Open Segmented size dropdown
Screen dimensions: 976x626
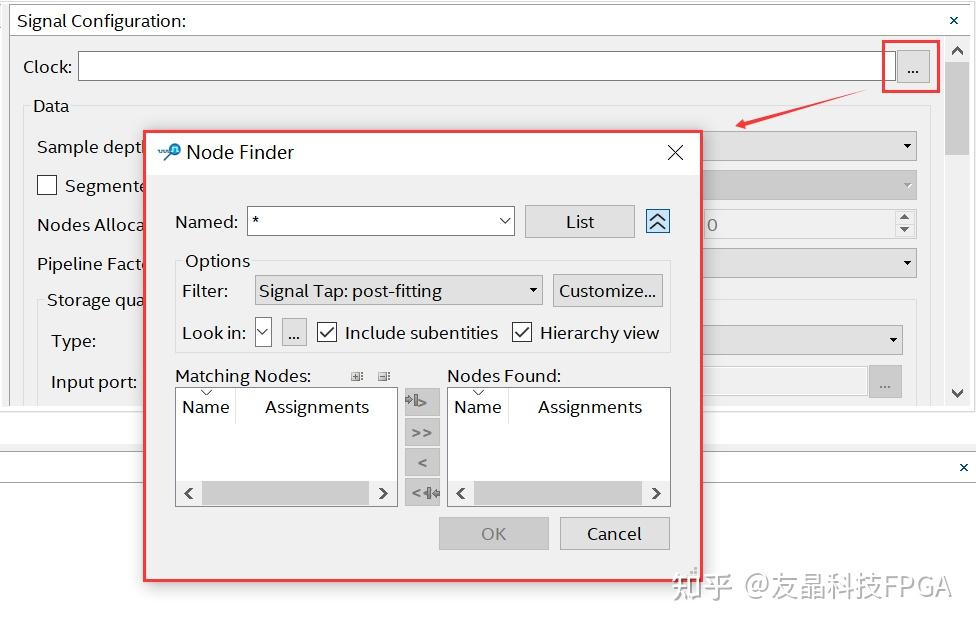[x=907, y=185]
